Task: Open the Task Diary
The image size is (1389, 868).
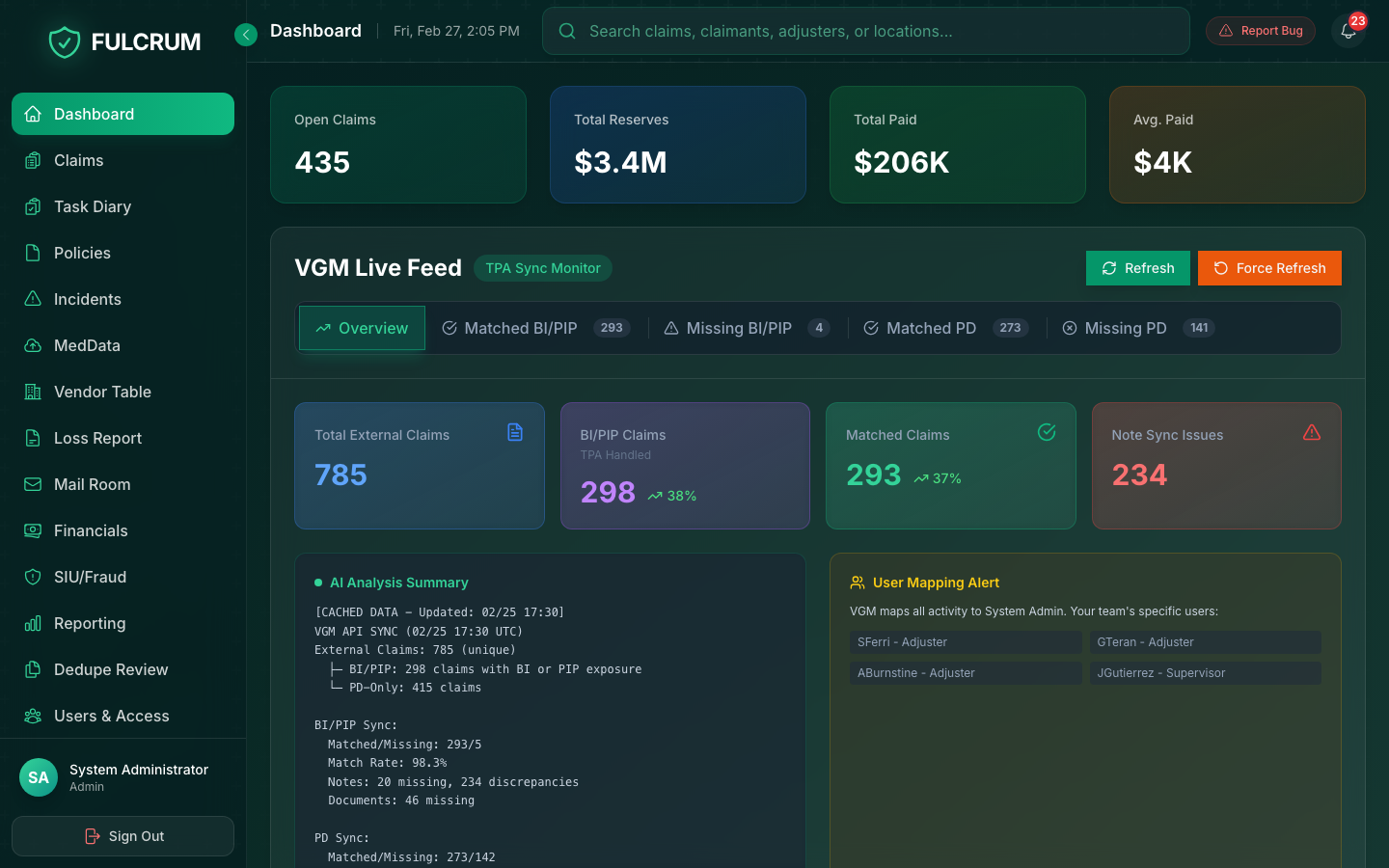Action: 94,206
